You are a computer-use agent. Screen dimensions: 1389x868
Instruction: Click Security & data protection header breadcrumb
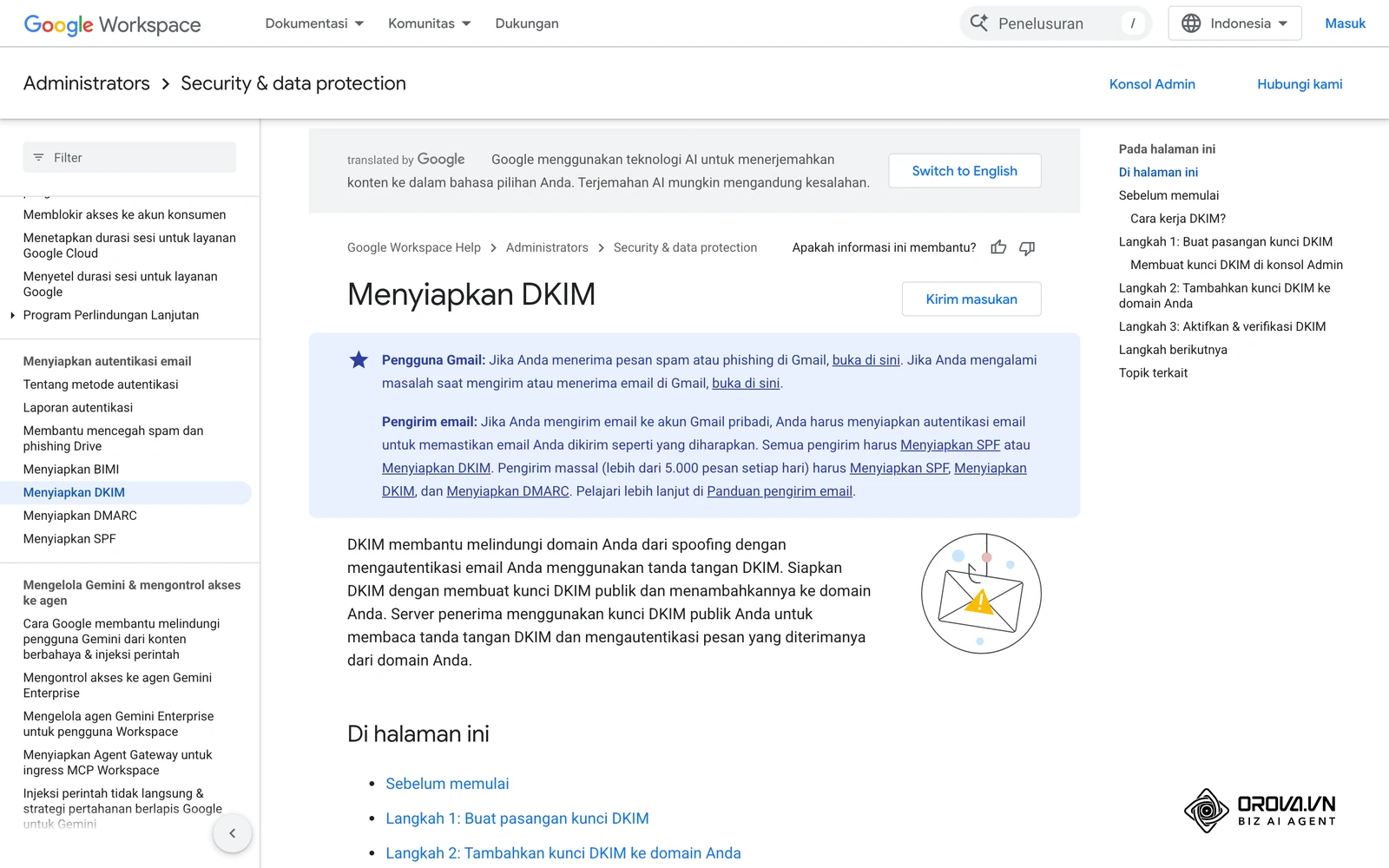click(x=293, y=83)
